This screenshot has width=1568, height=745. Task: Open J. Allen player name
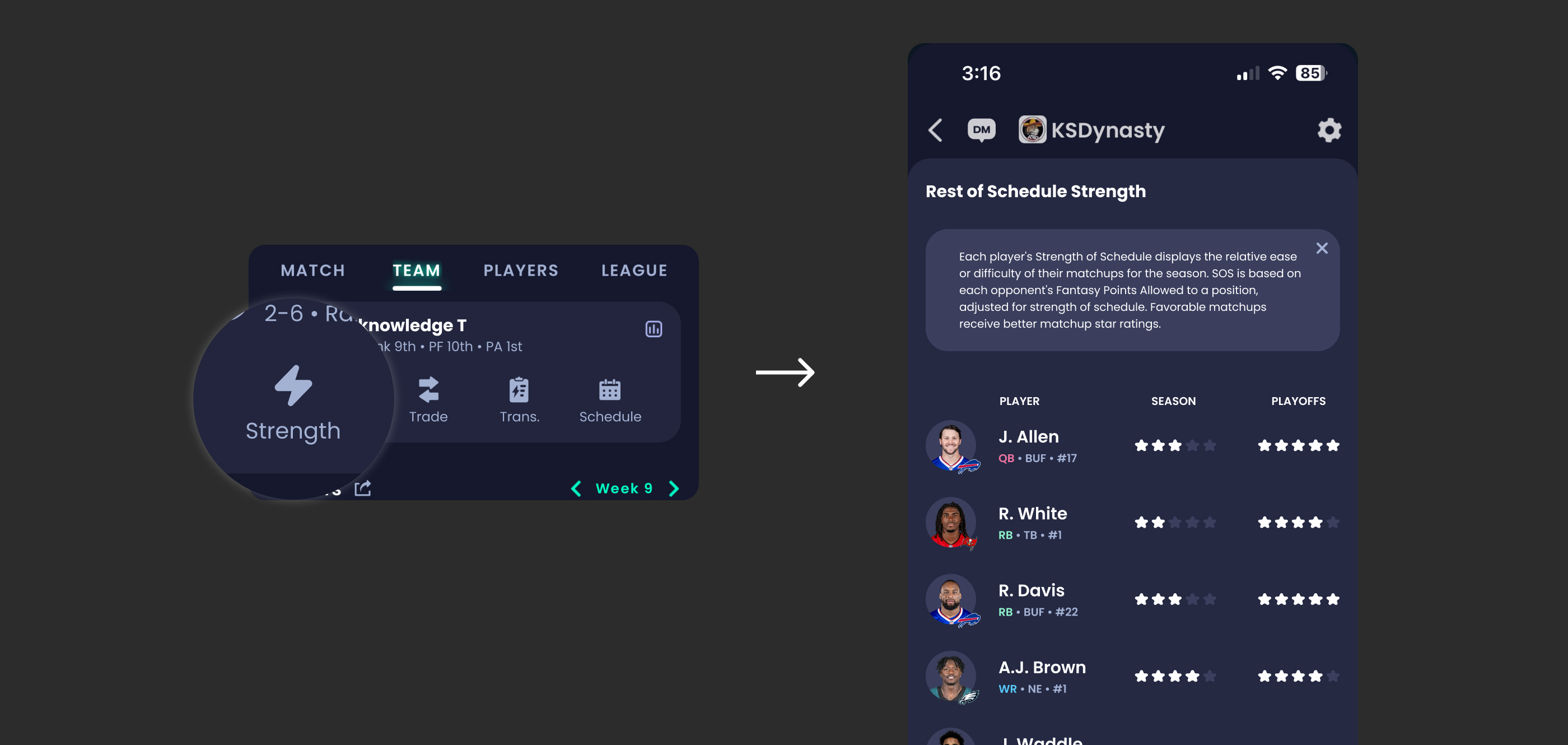point(1028,437)
